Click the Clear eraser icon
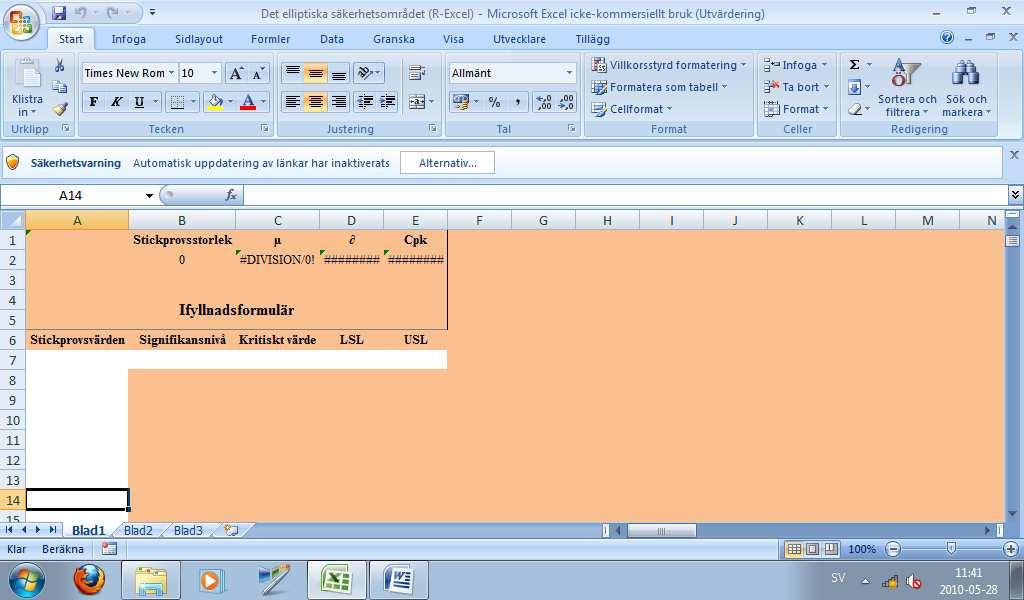Screen dimensions: 1024x600 tap(854, 109)
